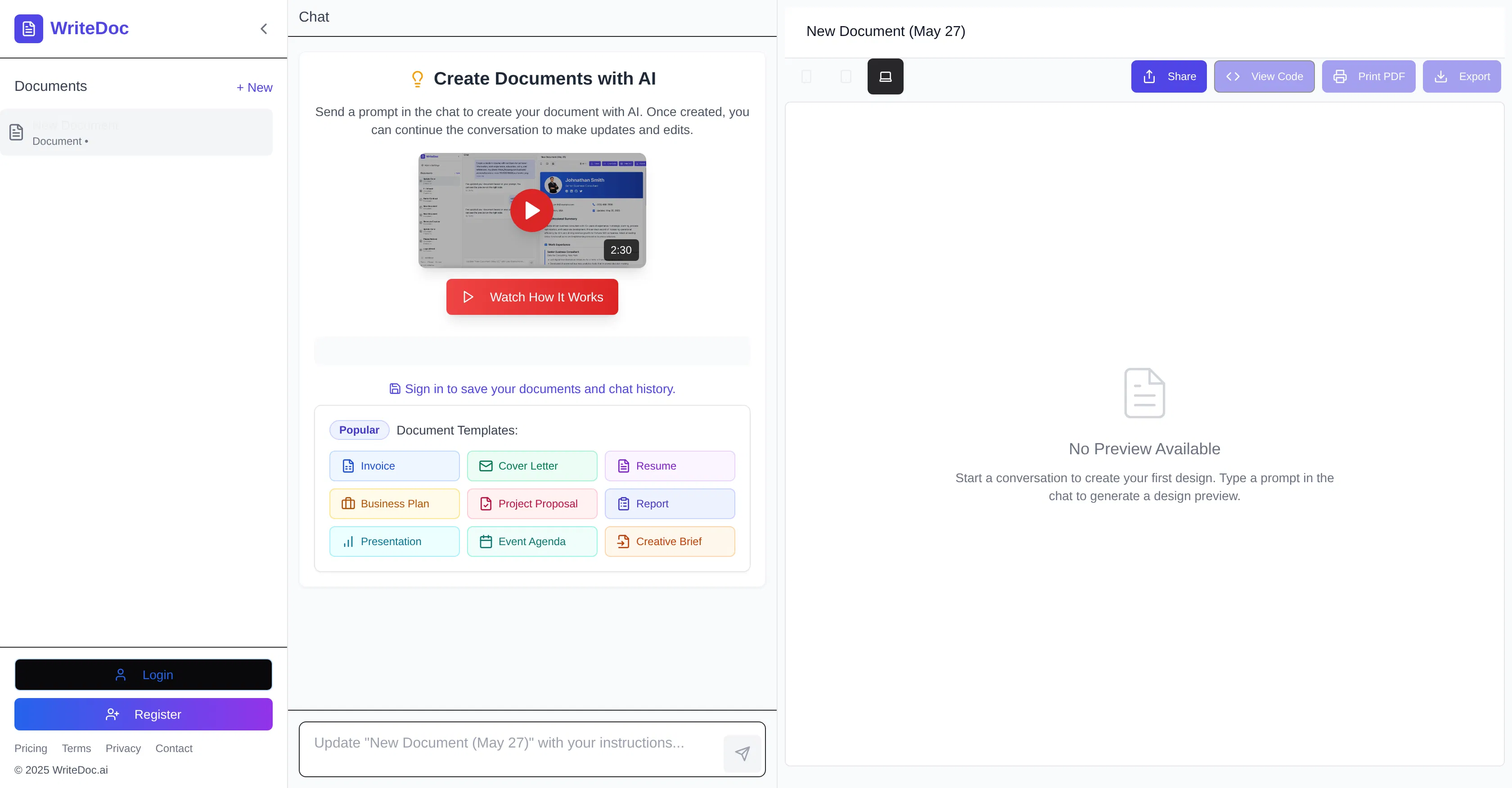This screenshot has height=788, width=1512.
Task: Export the New Document
Action: pos(1462,76)
